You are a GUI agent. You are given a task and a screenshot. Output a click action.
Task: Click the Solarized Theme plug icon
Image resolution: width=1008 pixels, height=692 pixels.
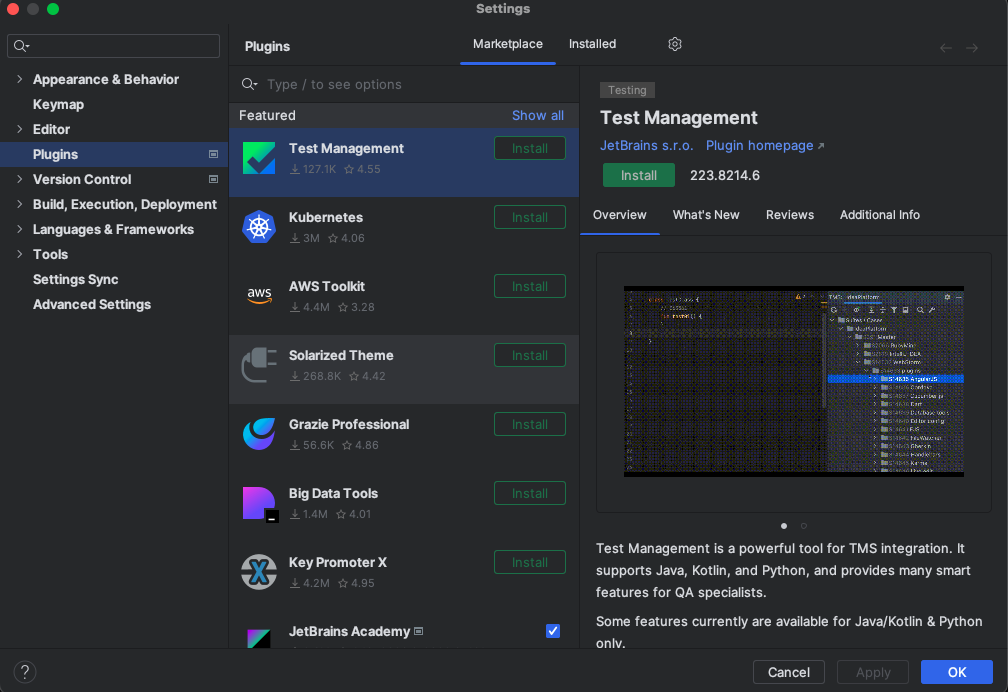click(x=259, y=365)
